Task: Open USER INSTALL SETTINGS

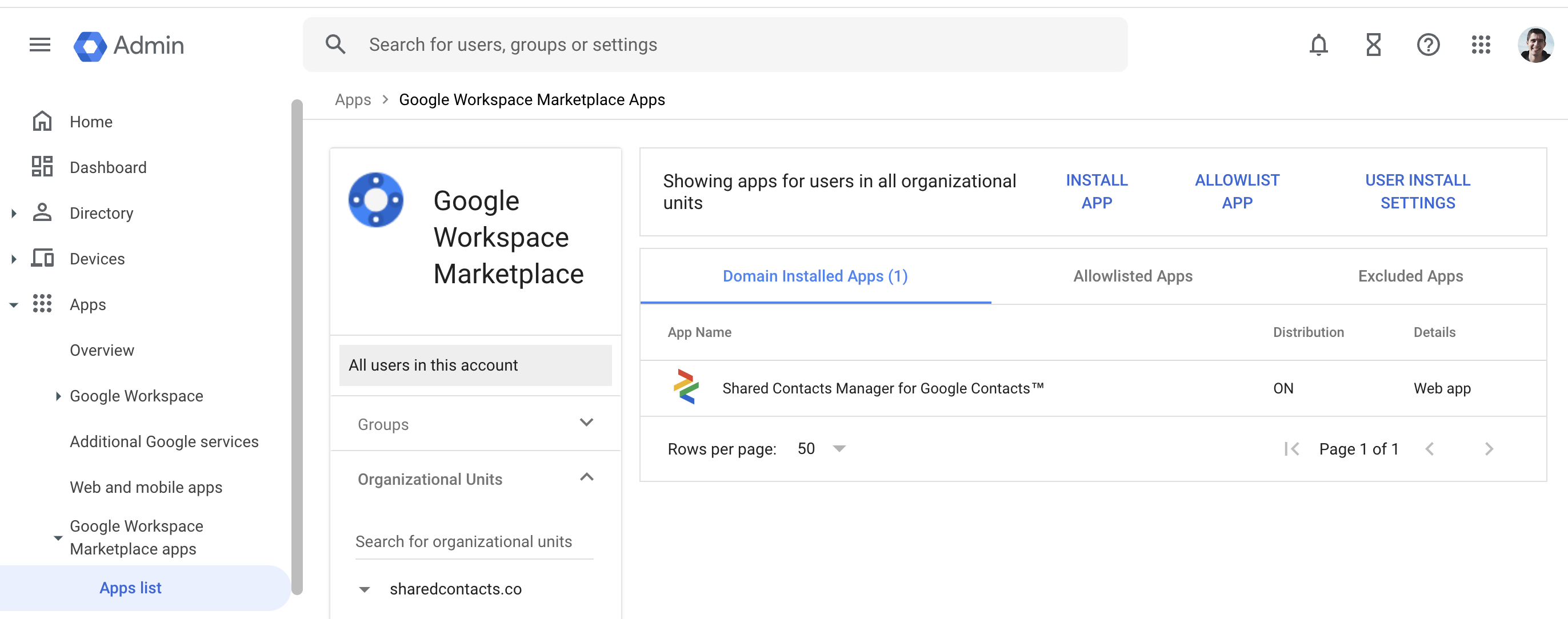Action: click(1418, 191)
